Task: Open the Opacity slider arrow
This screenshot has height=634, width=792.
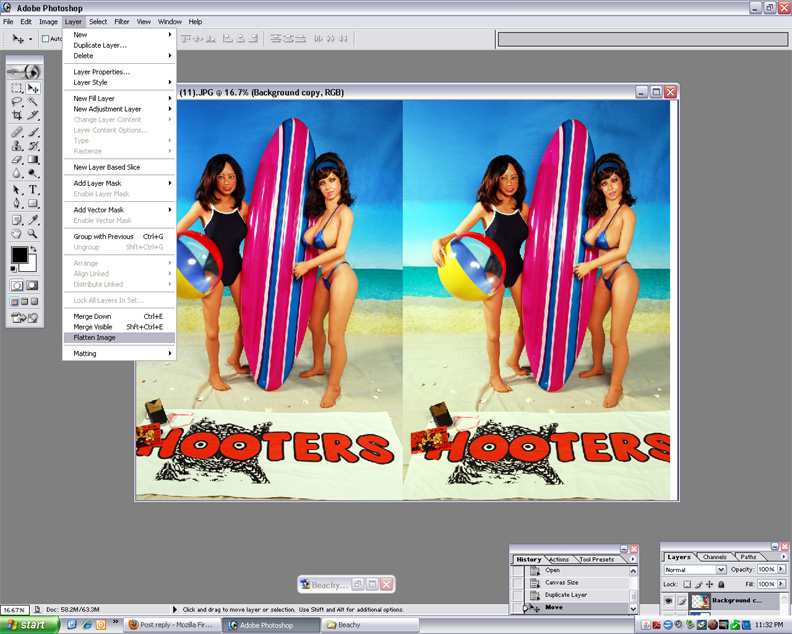Action: 781,569
